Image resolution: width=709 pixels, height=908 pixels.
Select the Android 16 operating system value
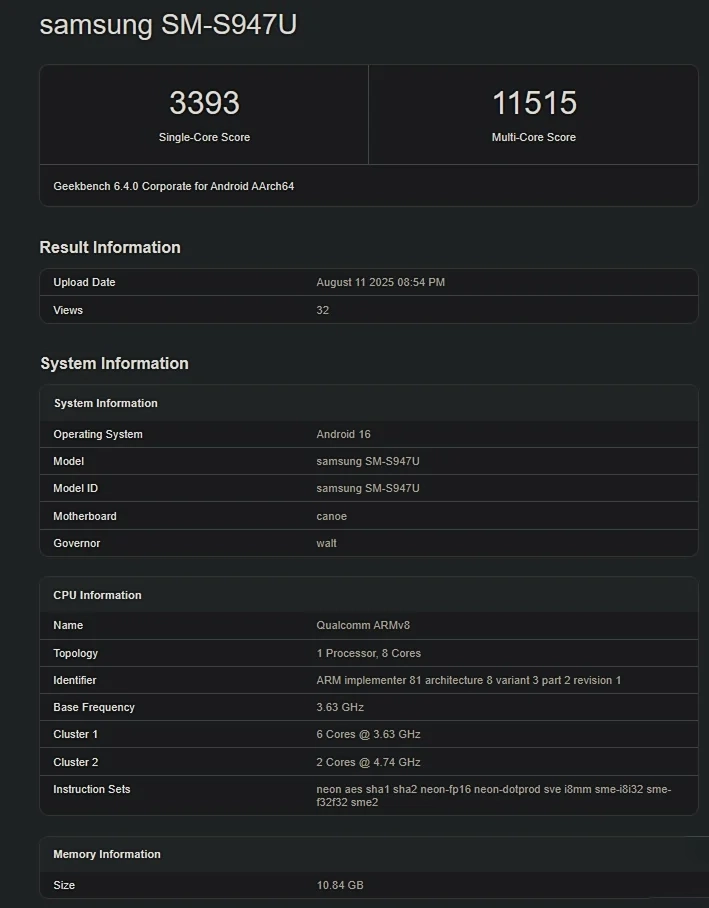click(x=343, y=434)
